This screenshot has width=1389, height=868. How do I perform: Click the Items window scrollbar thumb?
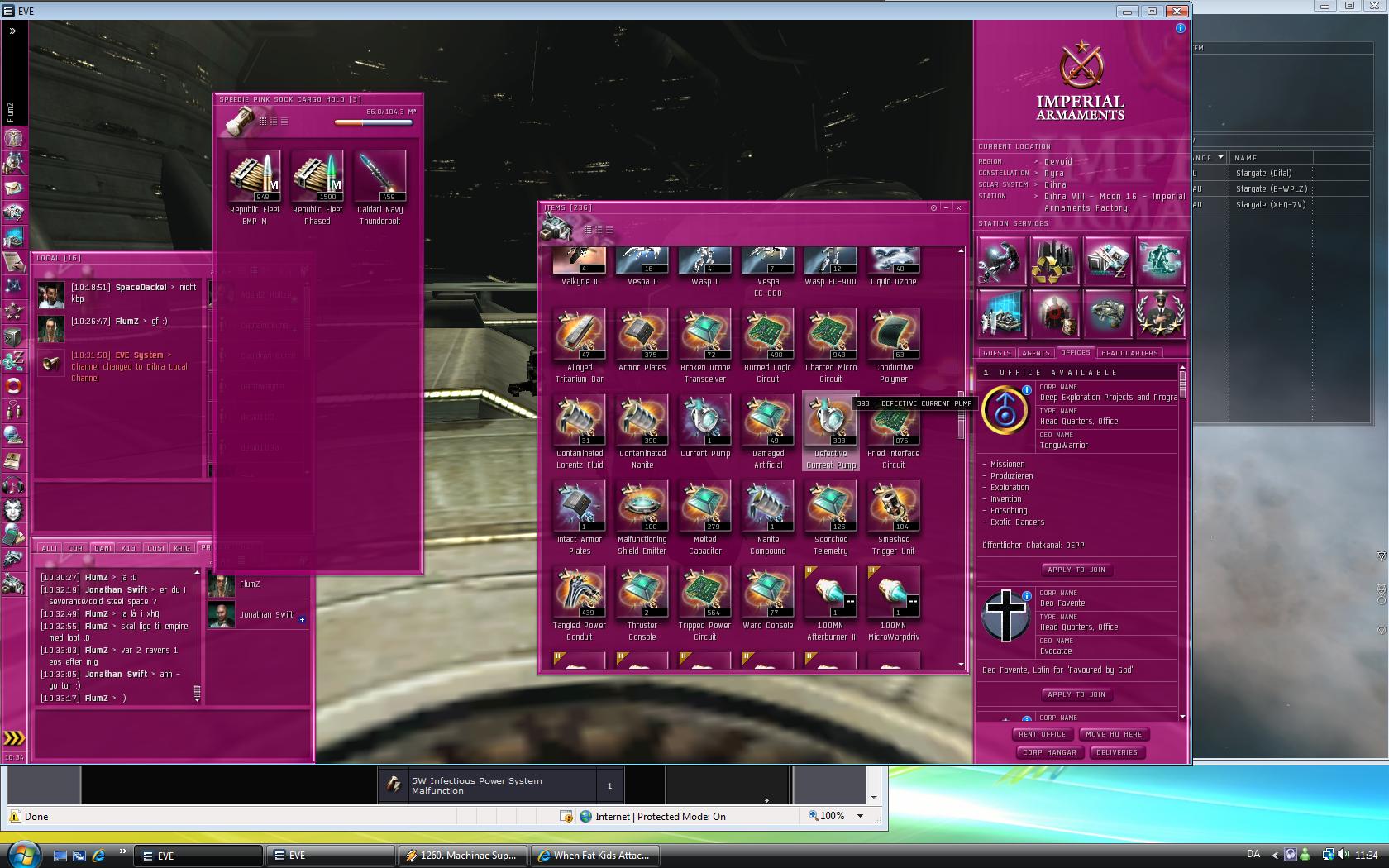coord(961,415)
